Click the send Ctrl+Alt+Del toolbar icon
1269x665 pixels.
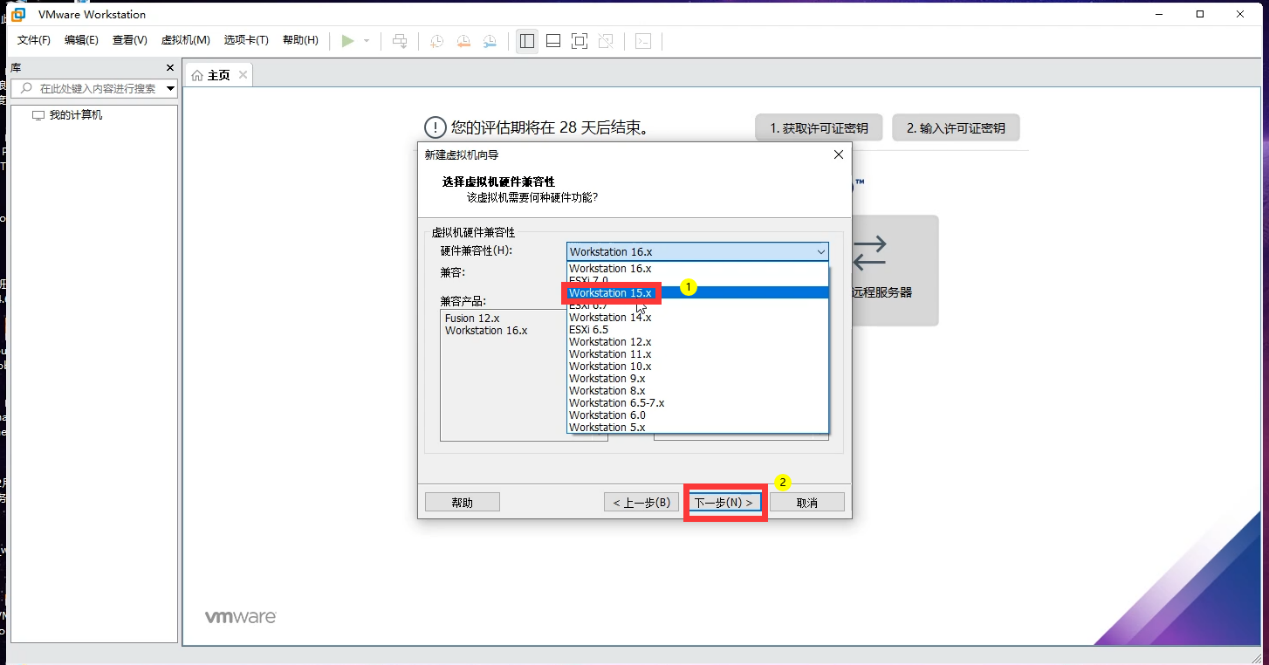click(x=399, y=41)
